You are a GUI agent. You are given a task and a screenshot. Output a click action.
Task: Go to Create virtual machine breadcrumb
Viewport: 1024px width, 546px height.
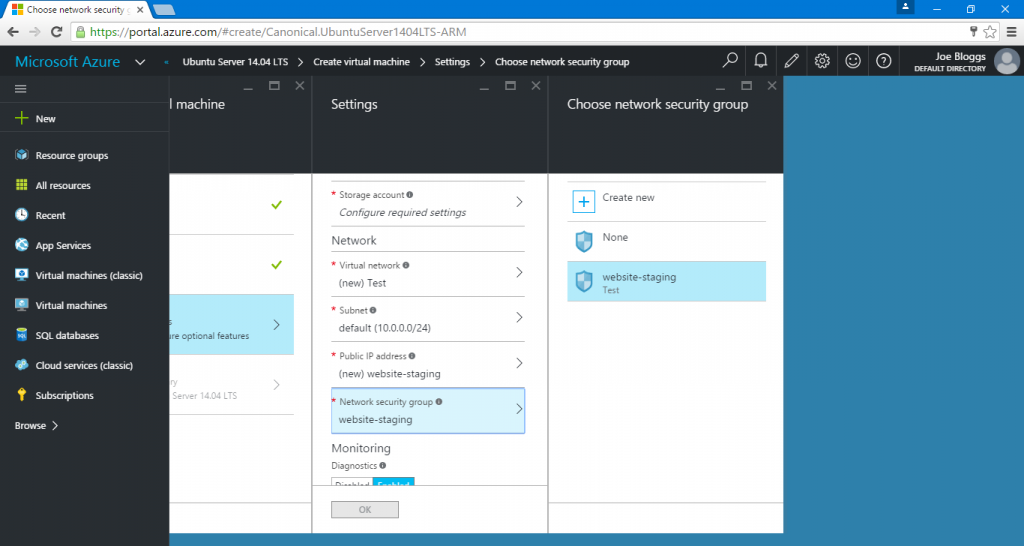click(361, 61)
